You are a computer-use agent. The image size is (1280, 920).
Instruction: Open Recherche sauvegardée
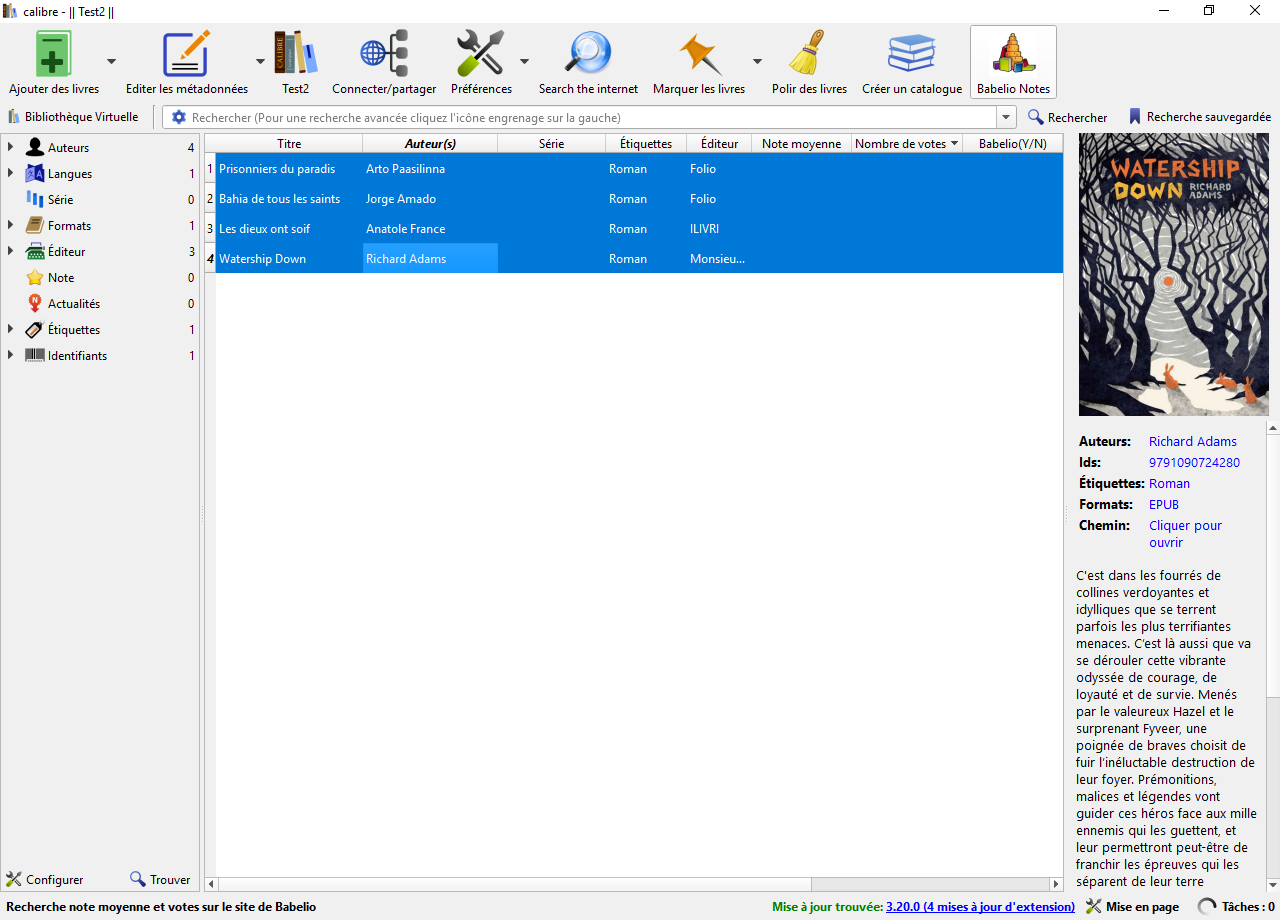(x=1199, y=117)
